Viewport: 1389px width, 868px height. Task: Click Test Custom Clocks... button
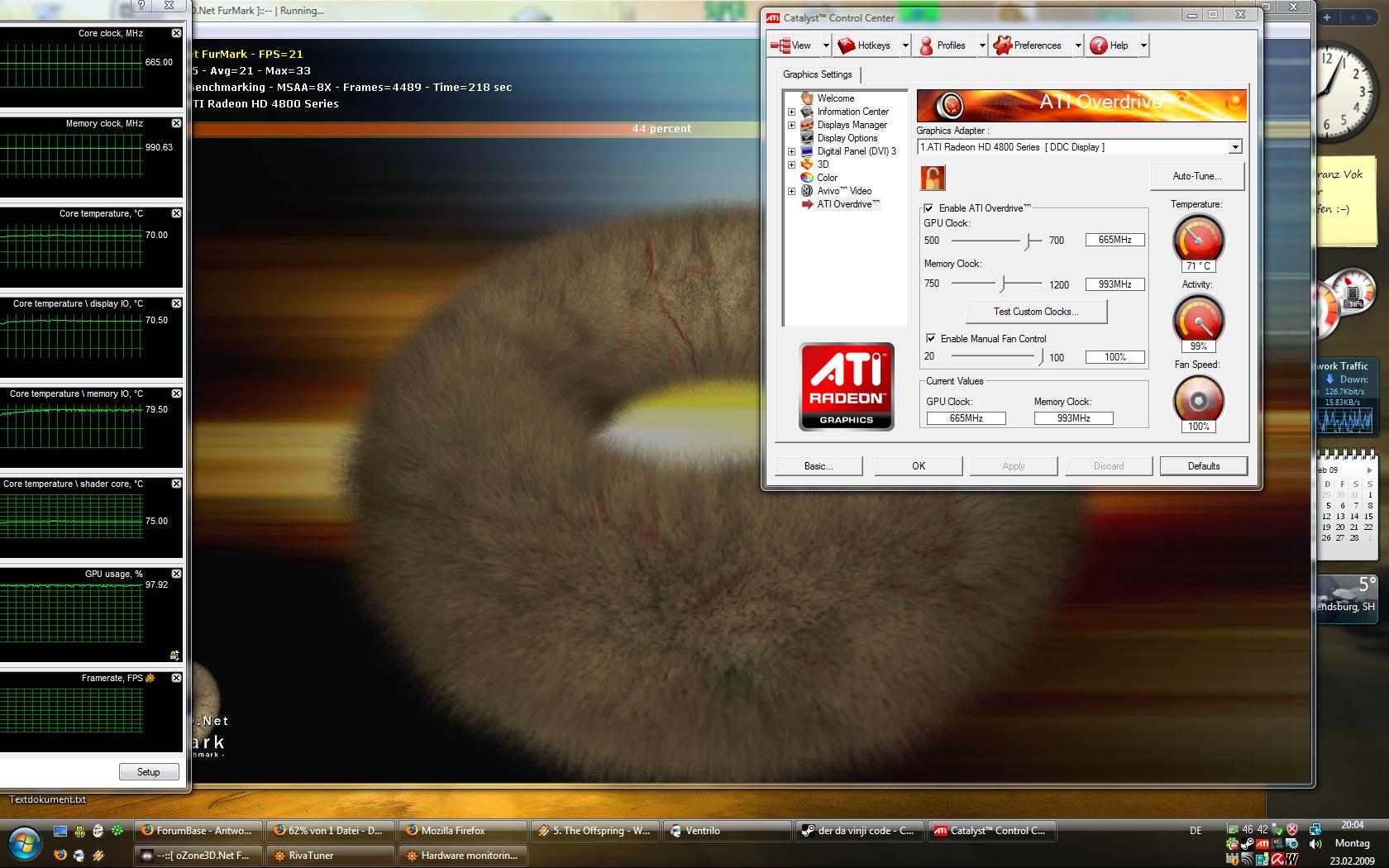point(1036,312)
